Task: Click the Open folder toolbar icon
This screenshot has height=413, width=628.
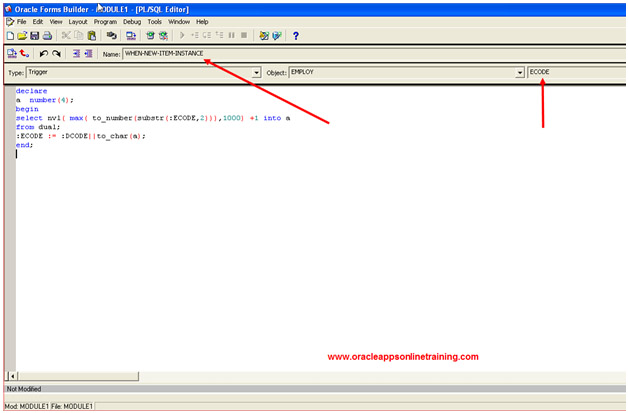Action: click(x=21, y=35)
